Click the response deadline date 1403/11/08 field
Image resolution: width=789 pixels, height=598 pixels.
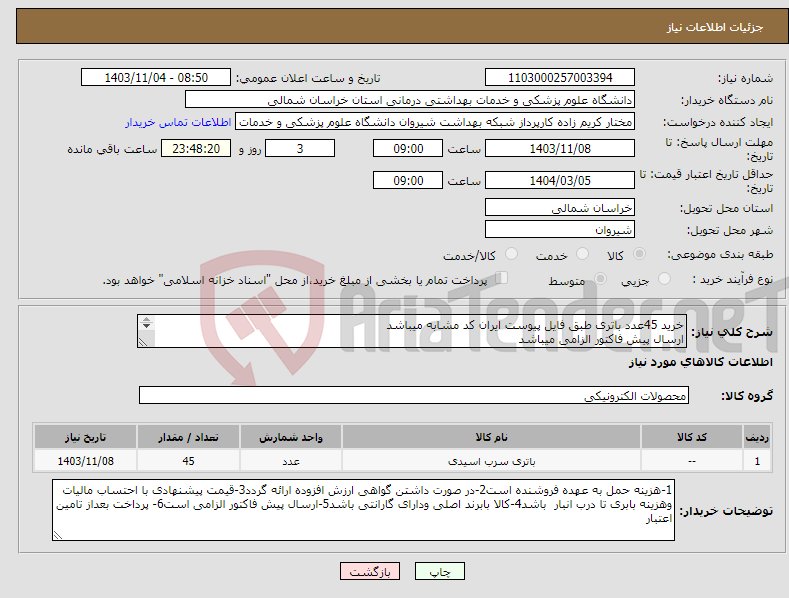click(560, 148)
